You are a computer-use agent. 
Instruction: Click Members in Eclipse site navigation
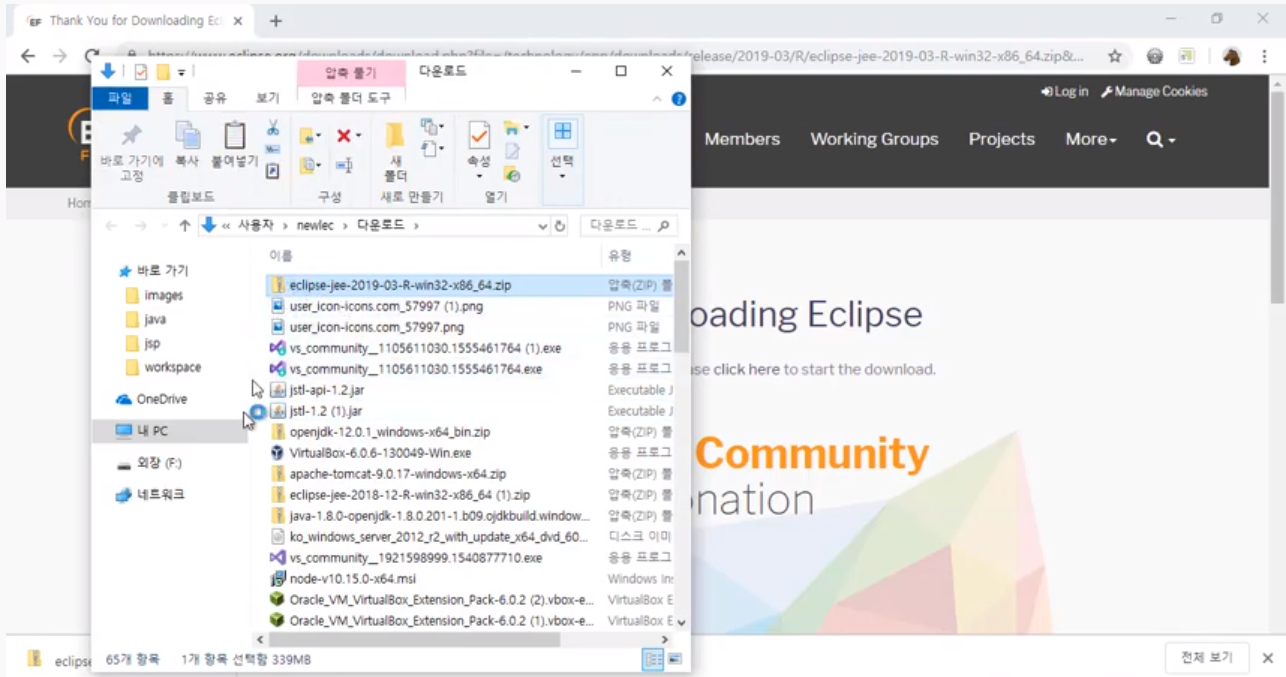(x=742, y=139)
